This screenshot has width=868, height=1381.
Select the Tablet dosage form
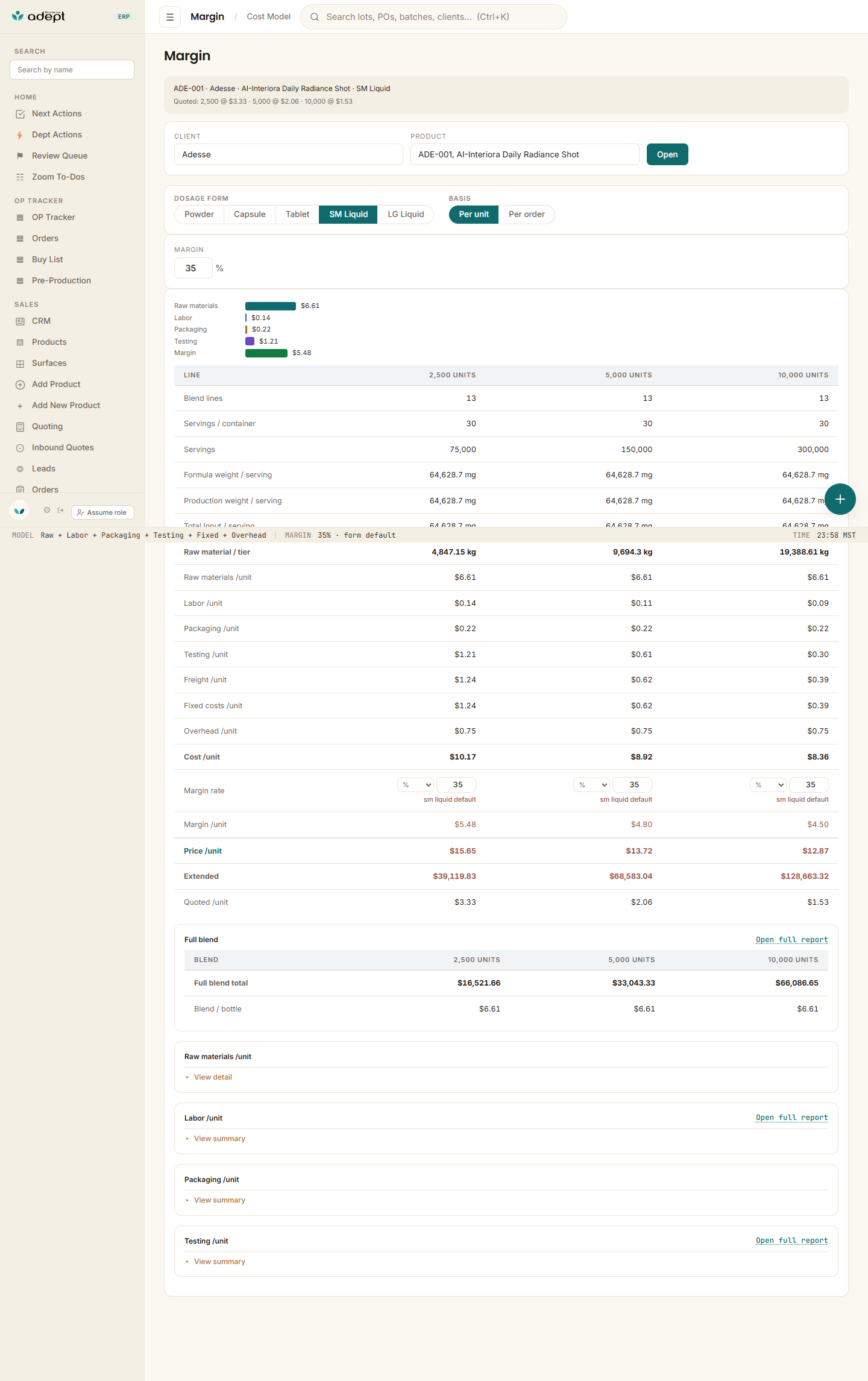pyautogui.click(x=297, y=215)
